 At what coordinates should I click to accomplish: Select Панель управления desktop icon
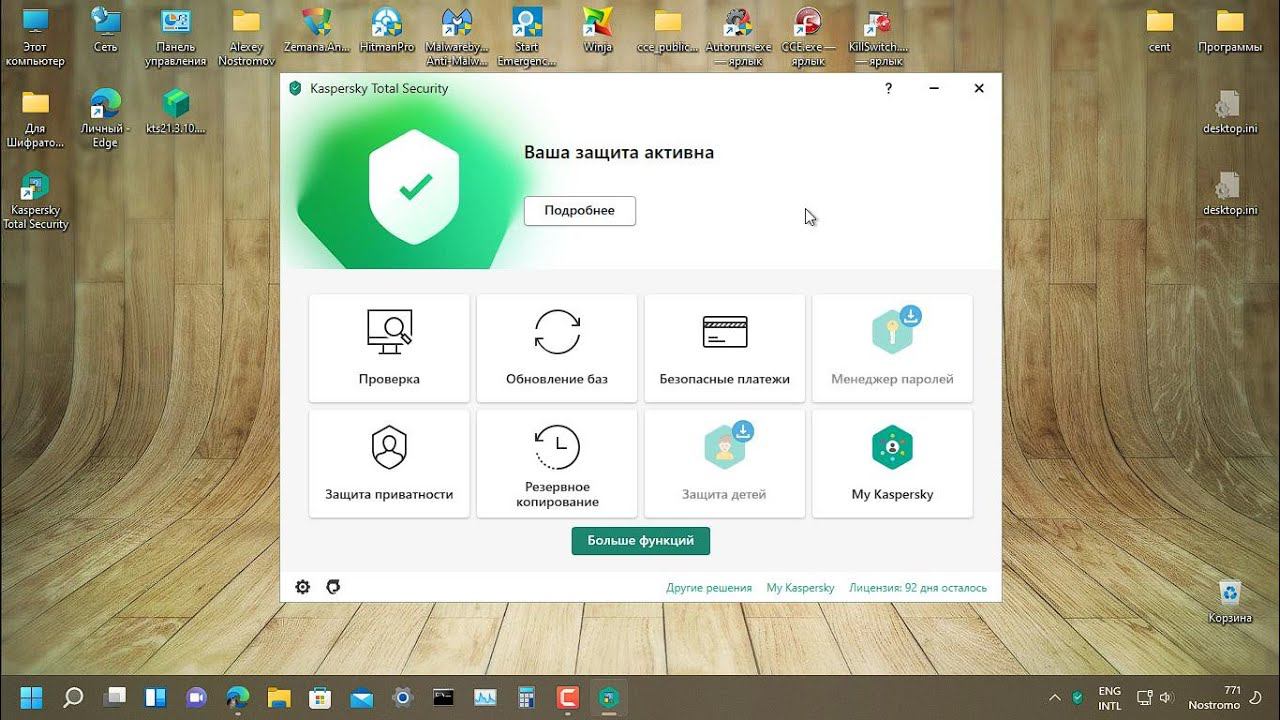[175, 38]
